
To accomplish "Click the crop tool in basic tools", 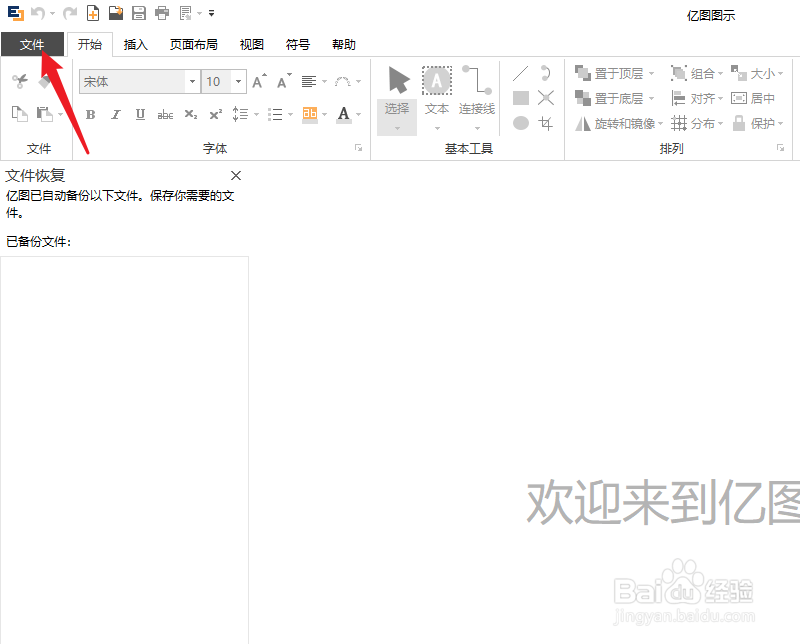I will click(547, 123).
